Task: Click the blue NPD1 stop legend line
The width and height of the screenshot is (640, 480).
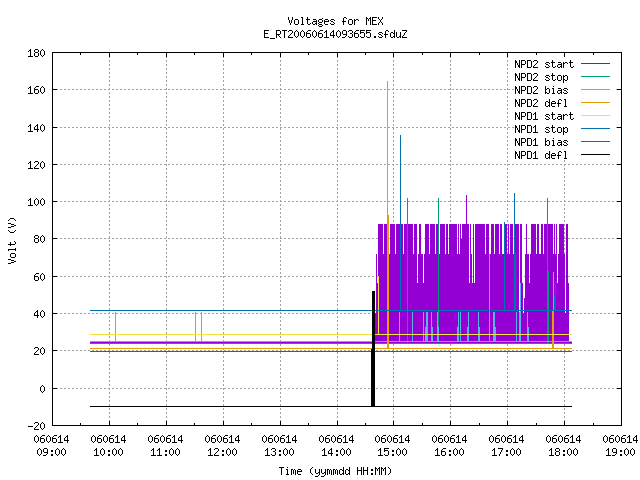Action: pyautogui.click(x=596, y=129)
